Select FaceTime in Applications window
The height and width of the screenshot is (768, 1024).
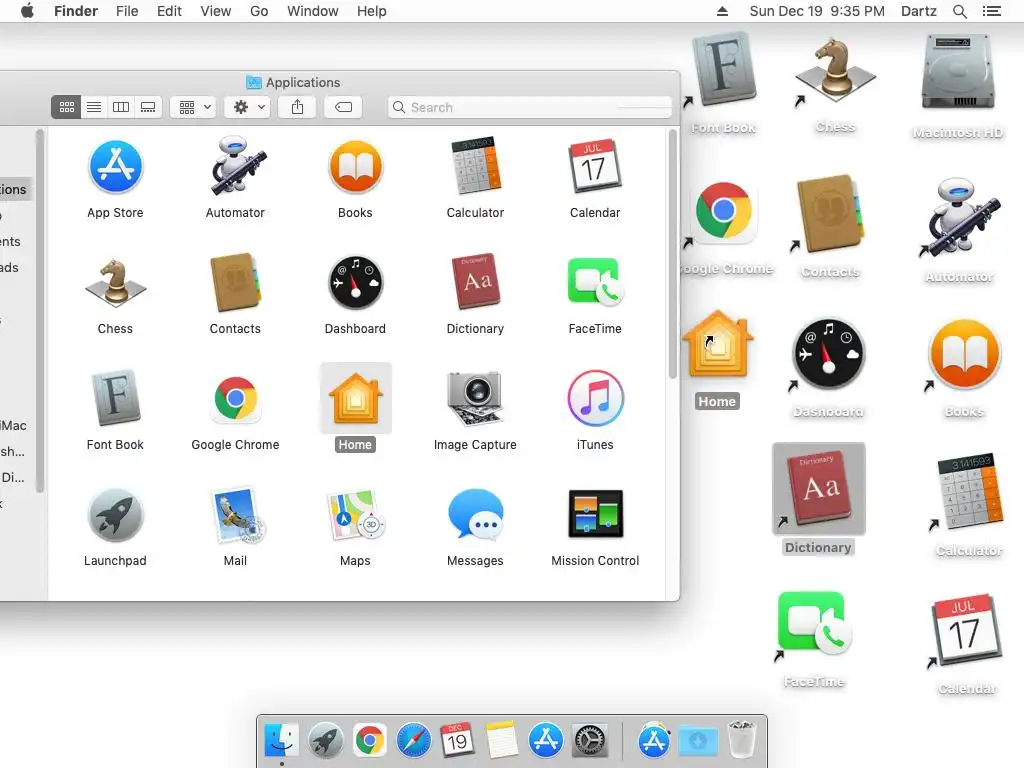(x=595, y=283)
